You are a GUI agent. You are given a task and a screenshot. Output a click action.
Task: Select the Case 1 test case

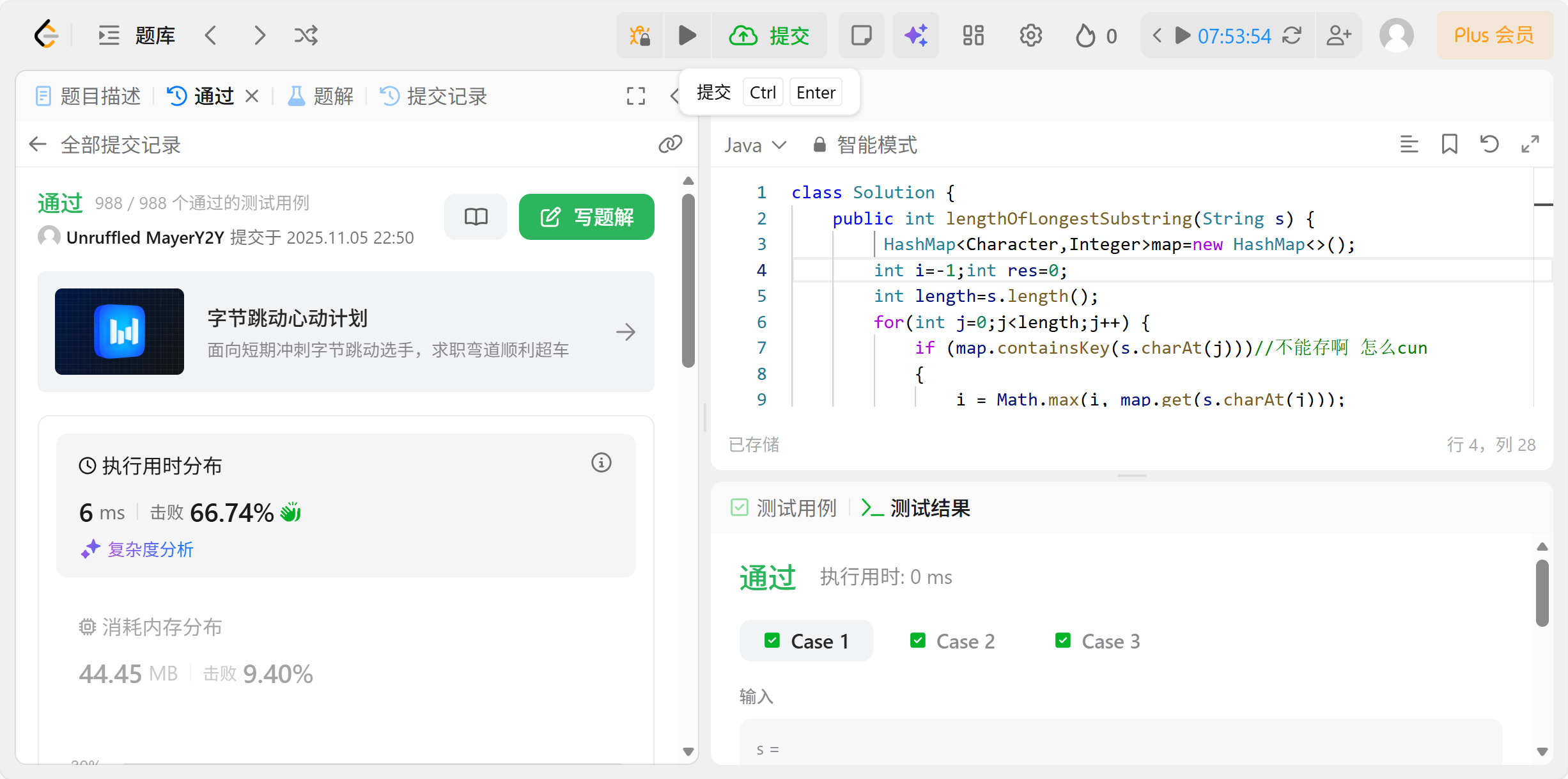(x=806, y=641)
